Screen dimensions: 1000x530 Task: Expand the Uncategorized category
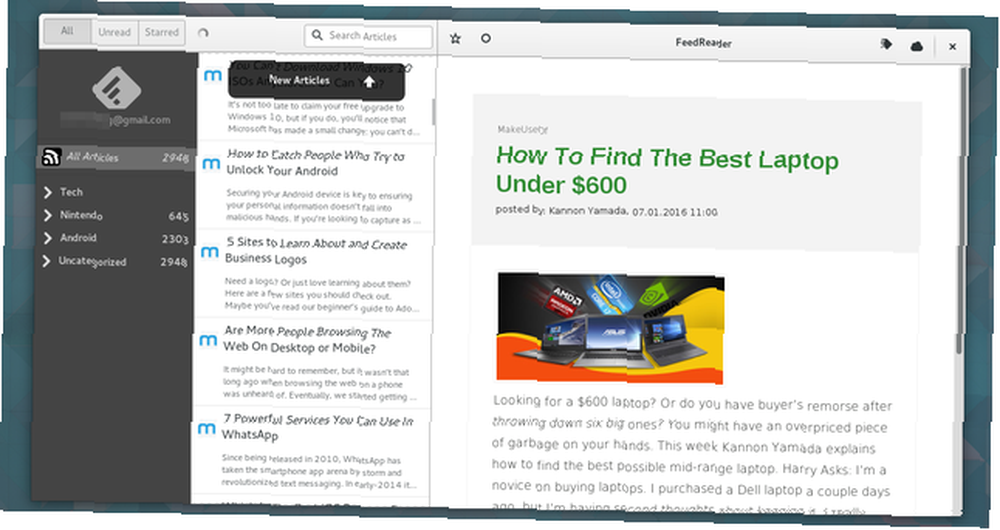[46, 261]
